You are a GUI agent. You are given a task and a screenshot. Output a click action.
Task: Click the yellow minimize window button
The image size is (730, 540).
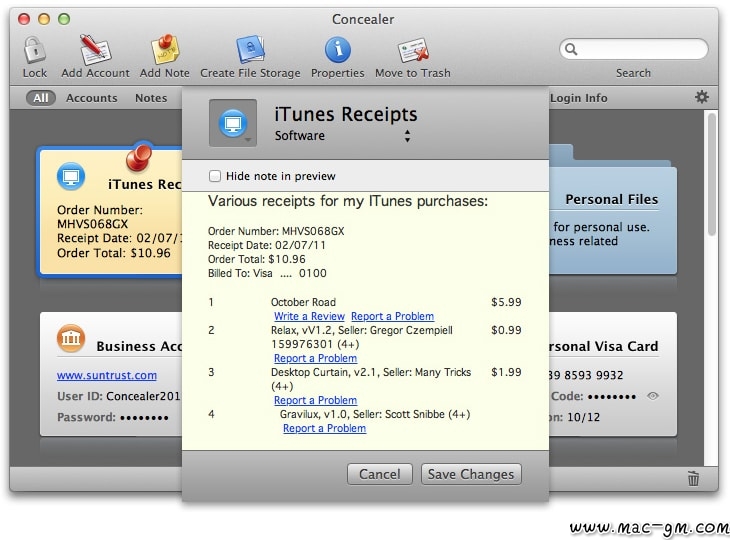(44, 19)
